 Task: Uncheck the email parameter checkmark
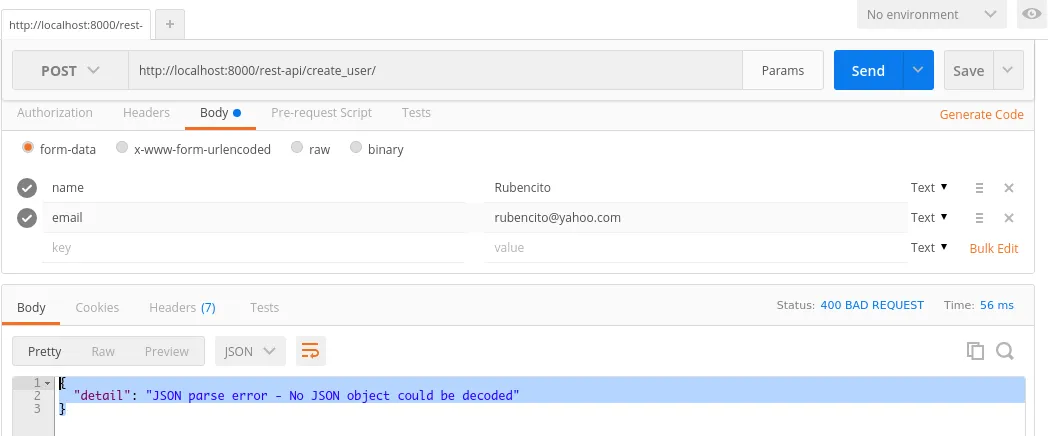[27, 218]
